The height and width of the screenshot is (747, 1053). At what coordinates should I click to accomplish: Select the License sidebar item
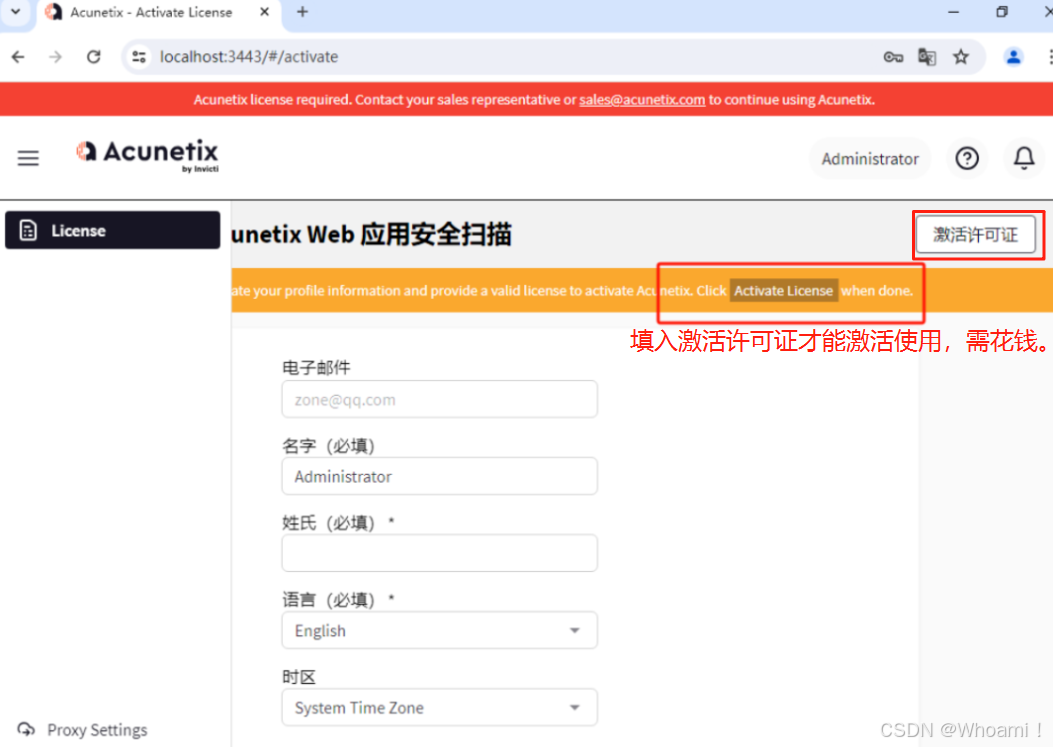(113, 230)
